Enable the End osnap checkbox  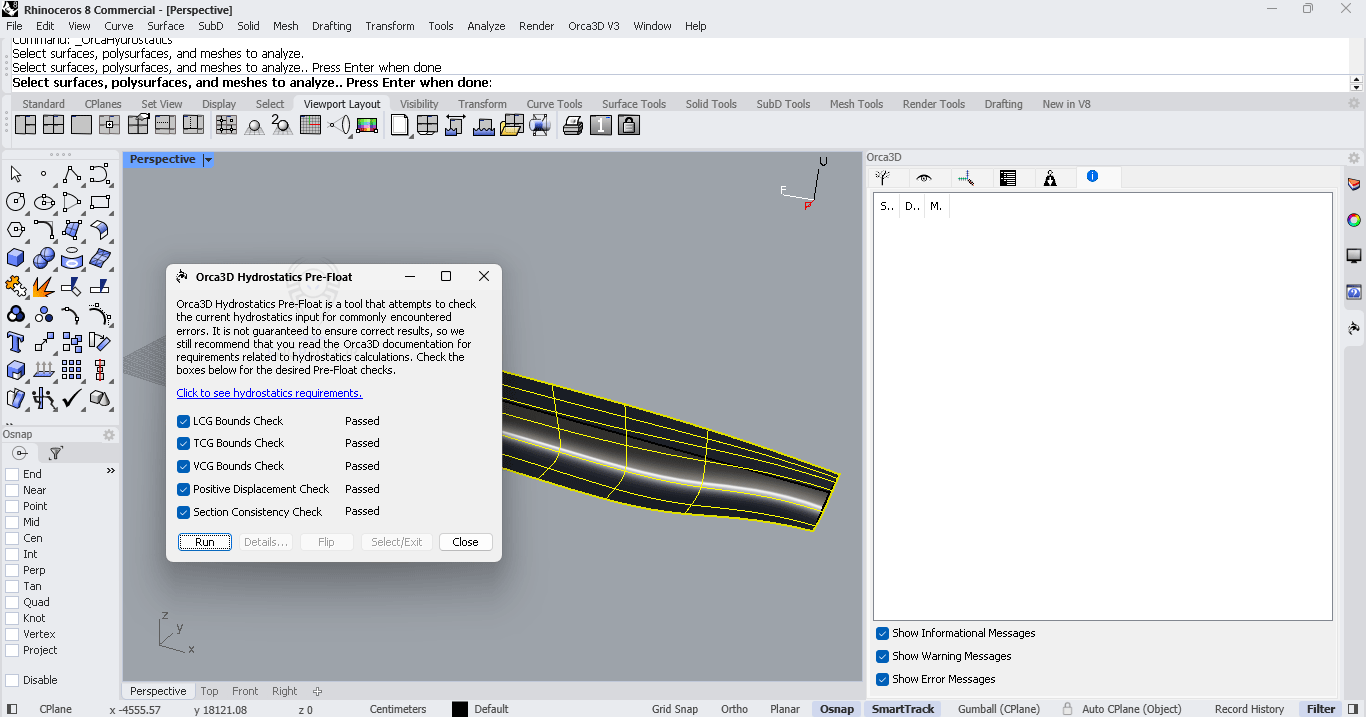pyautogui.click(x=13, y=474)
